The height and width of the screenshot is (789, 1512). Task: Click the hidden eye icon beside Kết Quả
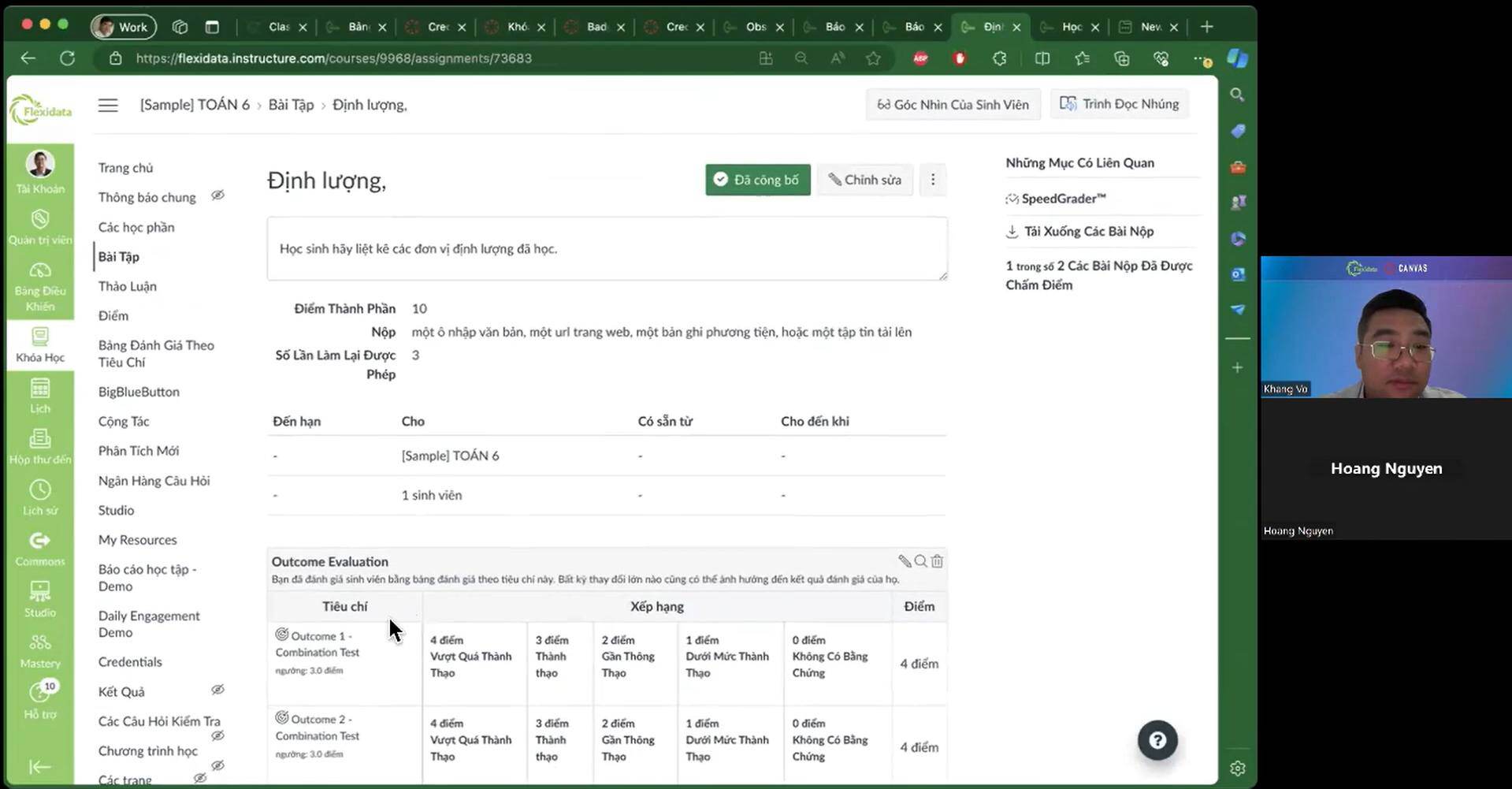(217, 690)
